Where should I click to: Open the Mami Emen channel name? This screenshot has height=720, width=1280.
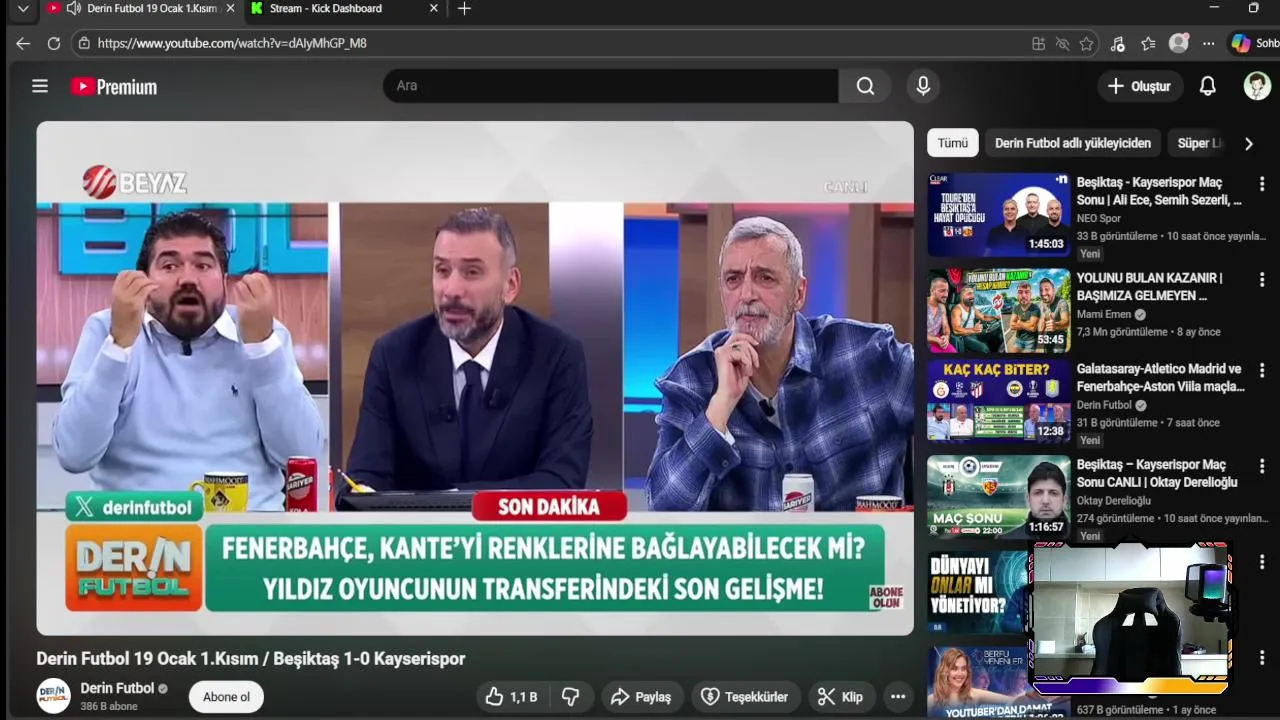(x=1104, y=314)
